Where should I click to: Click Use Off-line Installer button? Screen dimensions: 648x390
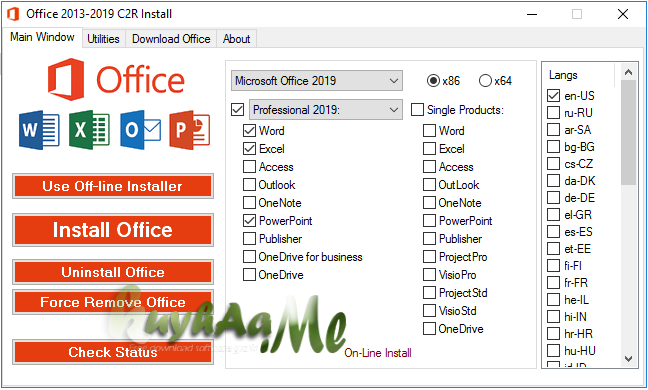(113, 186)
